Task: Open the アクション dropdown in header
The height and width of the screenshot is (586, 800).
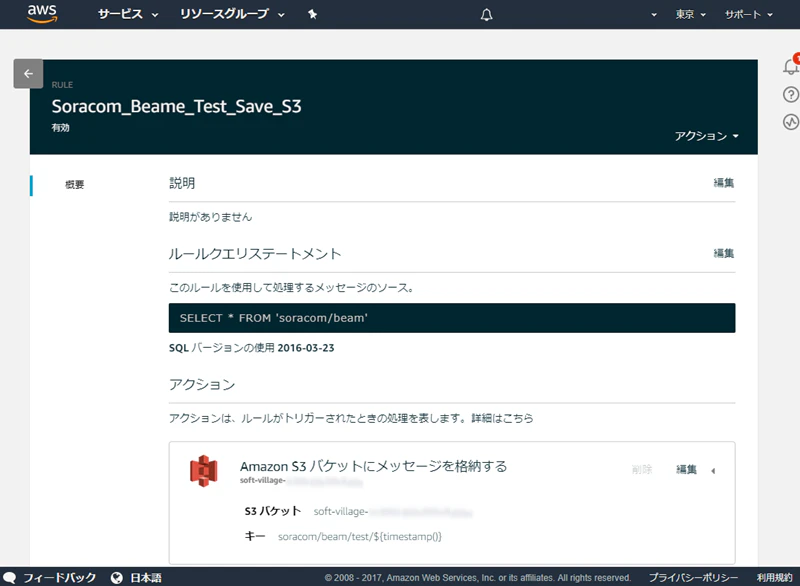Action: pos(707,136)
